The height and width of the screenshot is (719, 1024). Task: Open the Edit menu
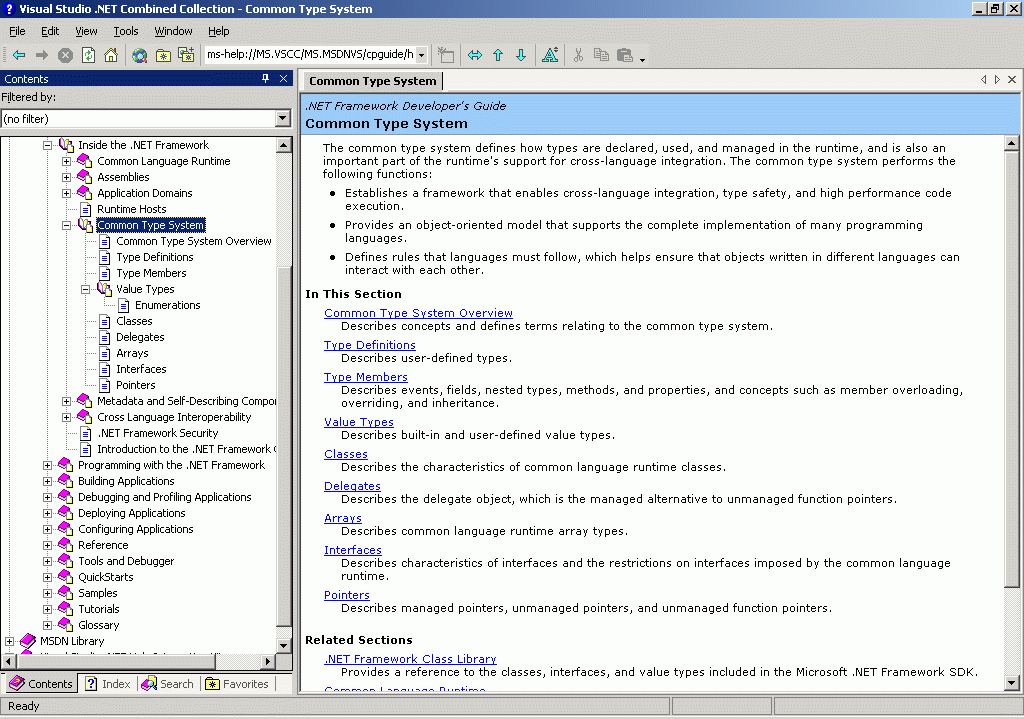pos(50,31)
